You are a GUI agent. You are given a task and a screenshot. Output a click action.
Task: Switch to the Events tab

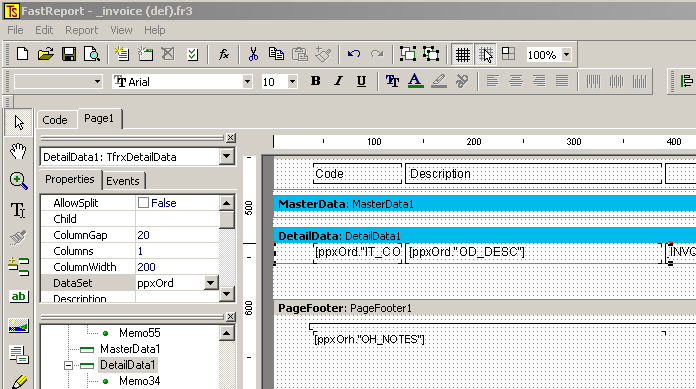pyautogui.click(x=123, y=181)
